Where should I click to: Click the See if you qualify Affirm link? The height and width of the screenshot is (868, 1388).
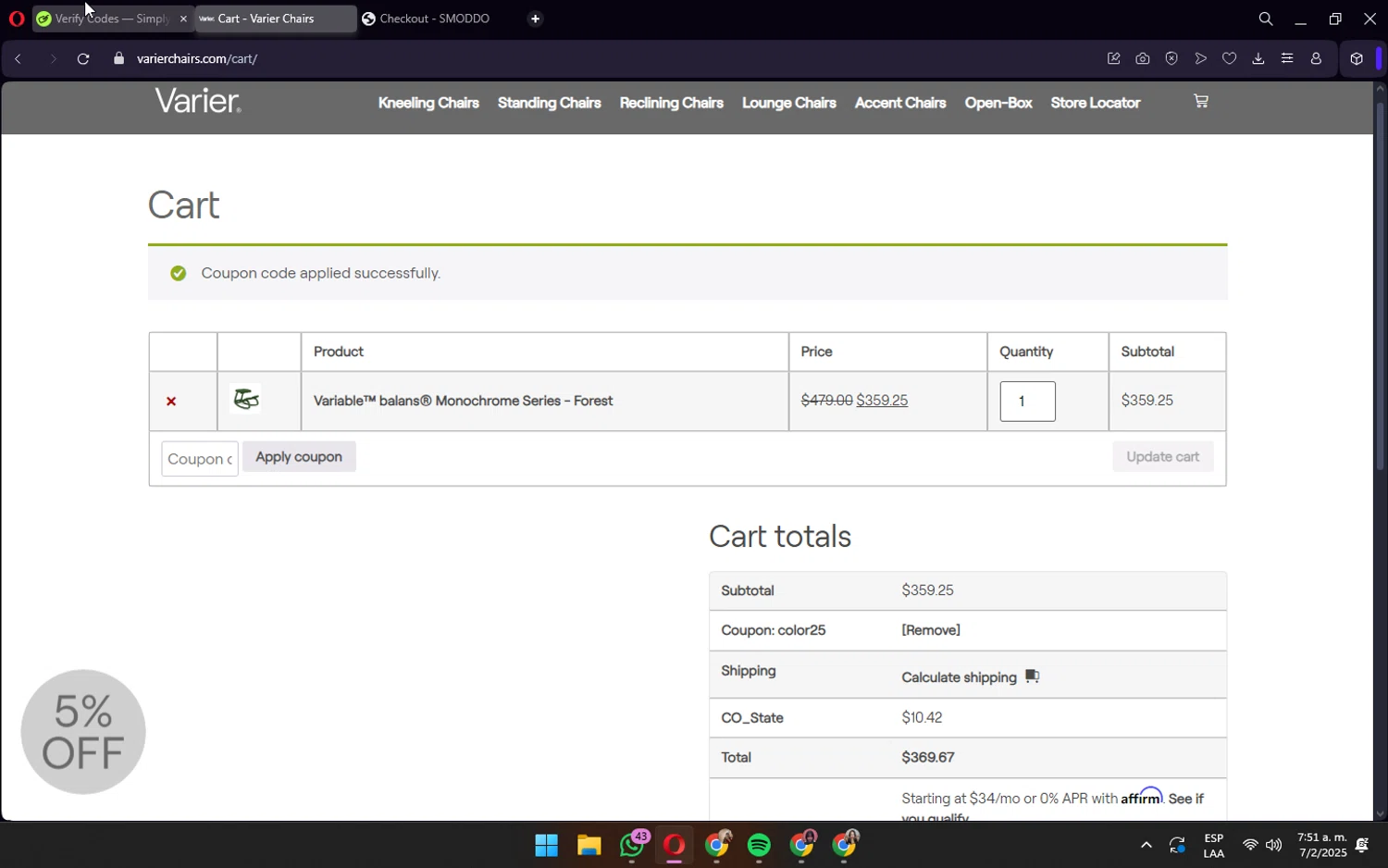pyautogui.click(x=1185, y=799)
